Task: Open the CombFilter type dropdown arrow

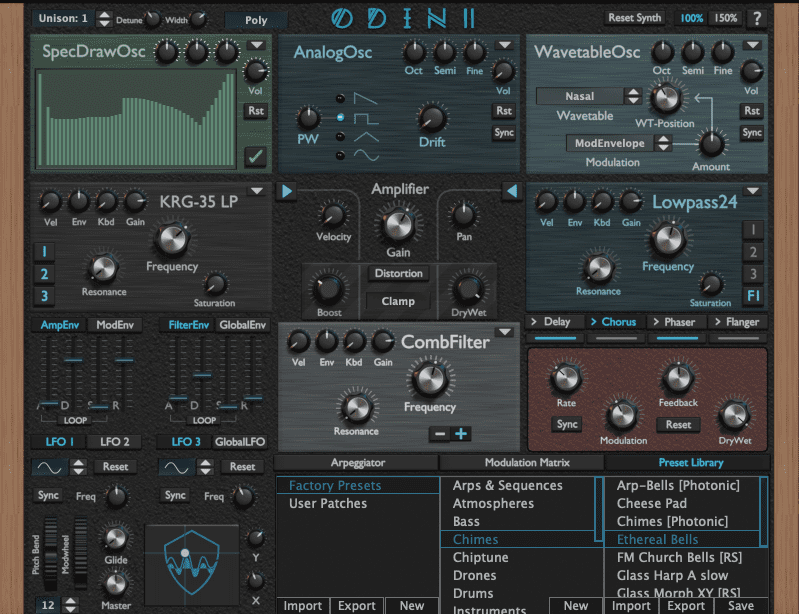Action: click(504, 333)
